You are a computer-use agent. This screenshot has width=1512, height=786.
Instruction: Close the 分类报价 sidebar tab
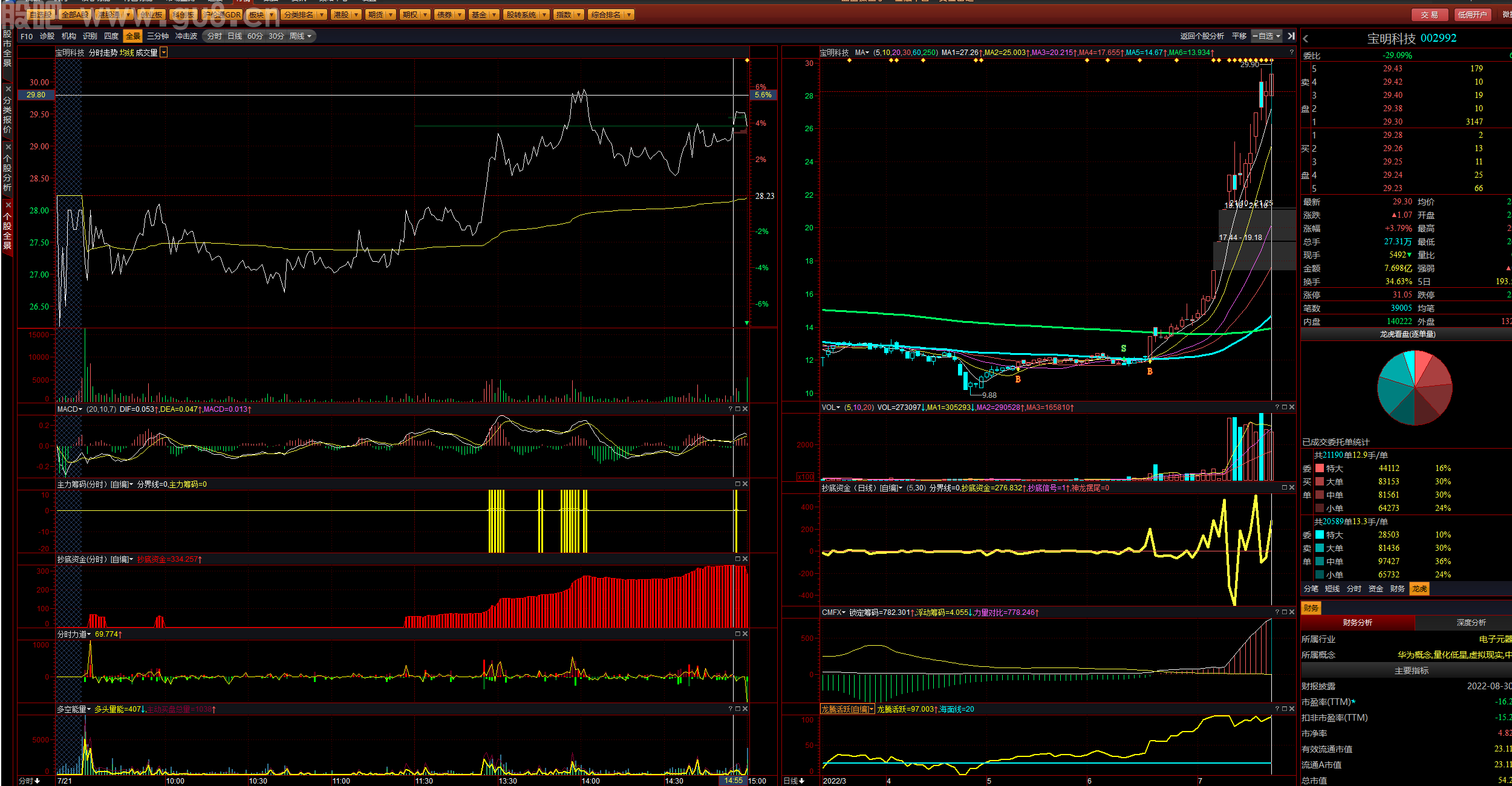click(x=8, y=89)
